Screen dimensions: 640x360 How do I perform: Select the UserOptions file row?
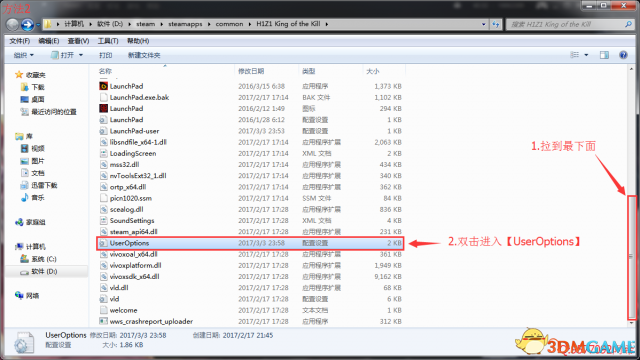coord(250,243)
